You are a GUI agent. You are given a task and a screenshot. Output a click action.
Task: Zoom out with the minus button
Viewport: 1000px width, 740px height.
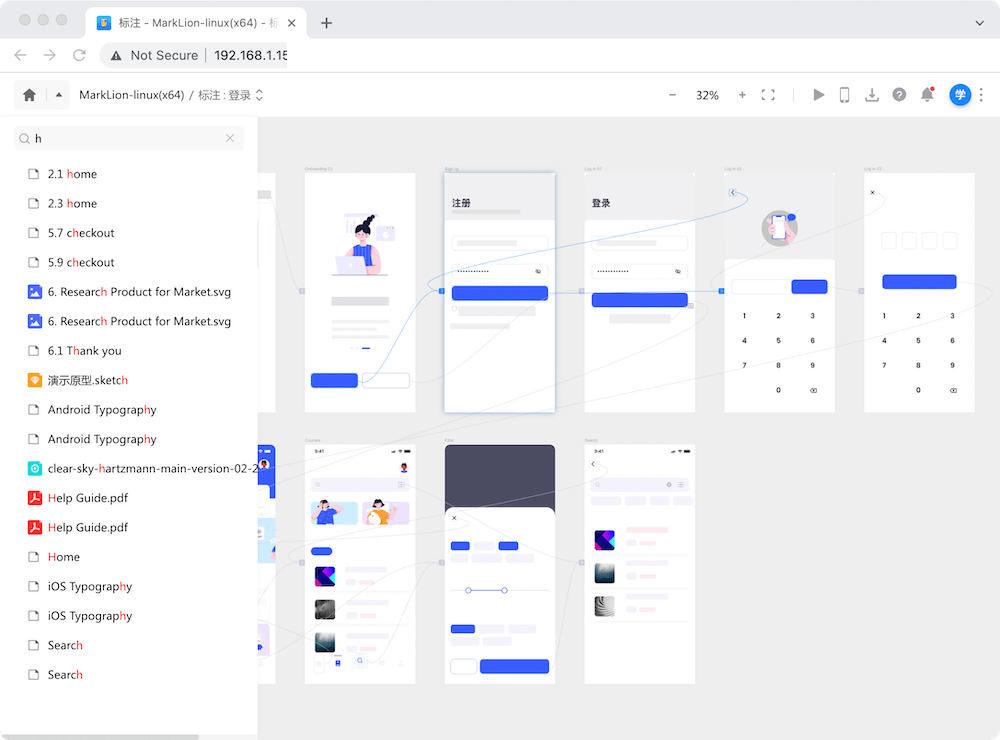[673, 95]
